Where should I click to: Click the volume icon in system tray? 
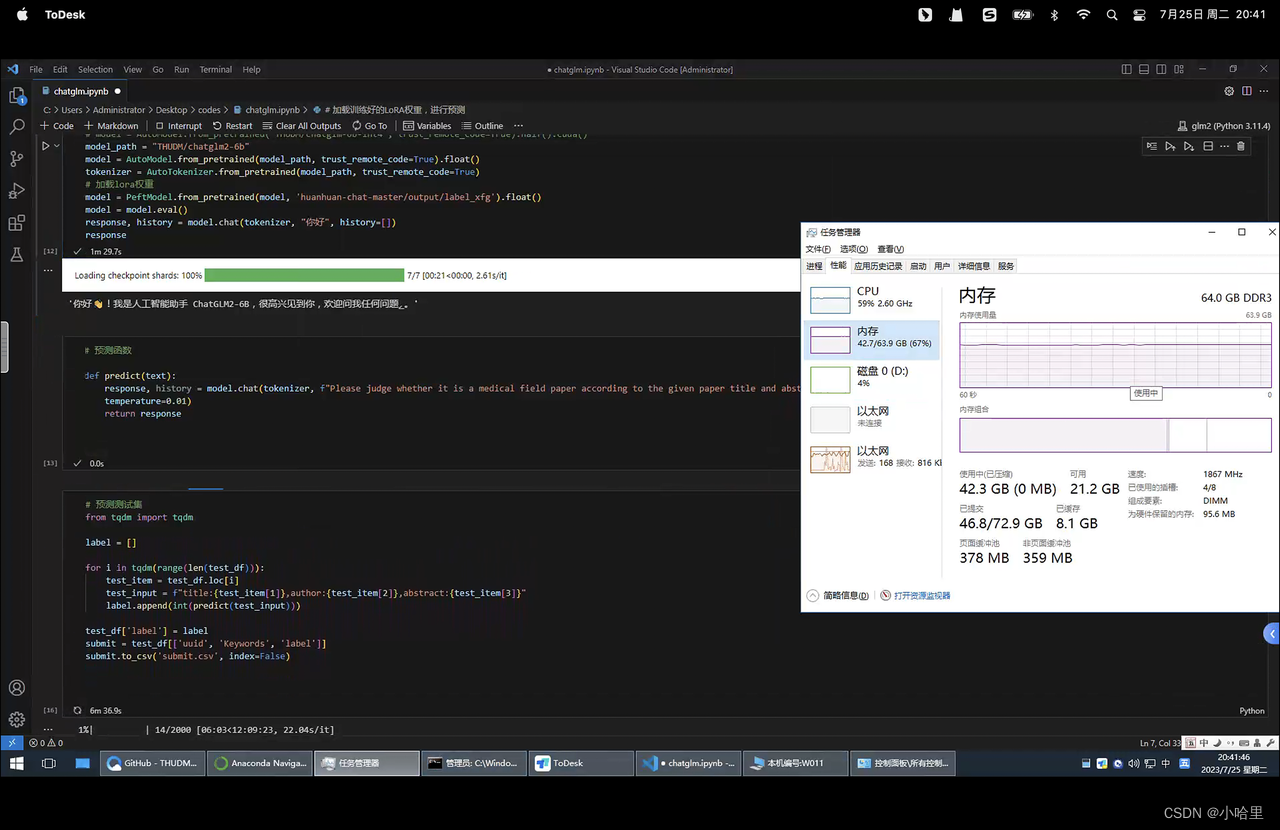tap(1133, 763)
